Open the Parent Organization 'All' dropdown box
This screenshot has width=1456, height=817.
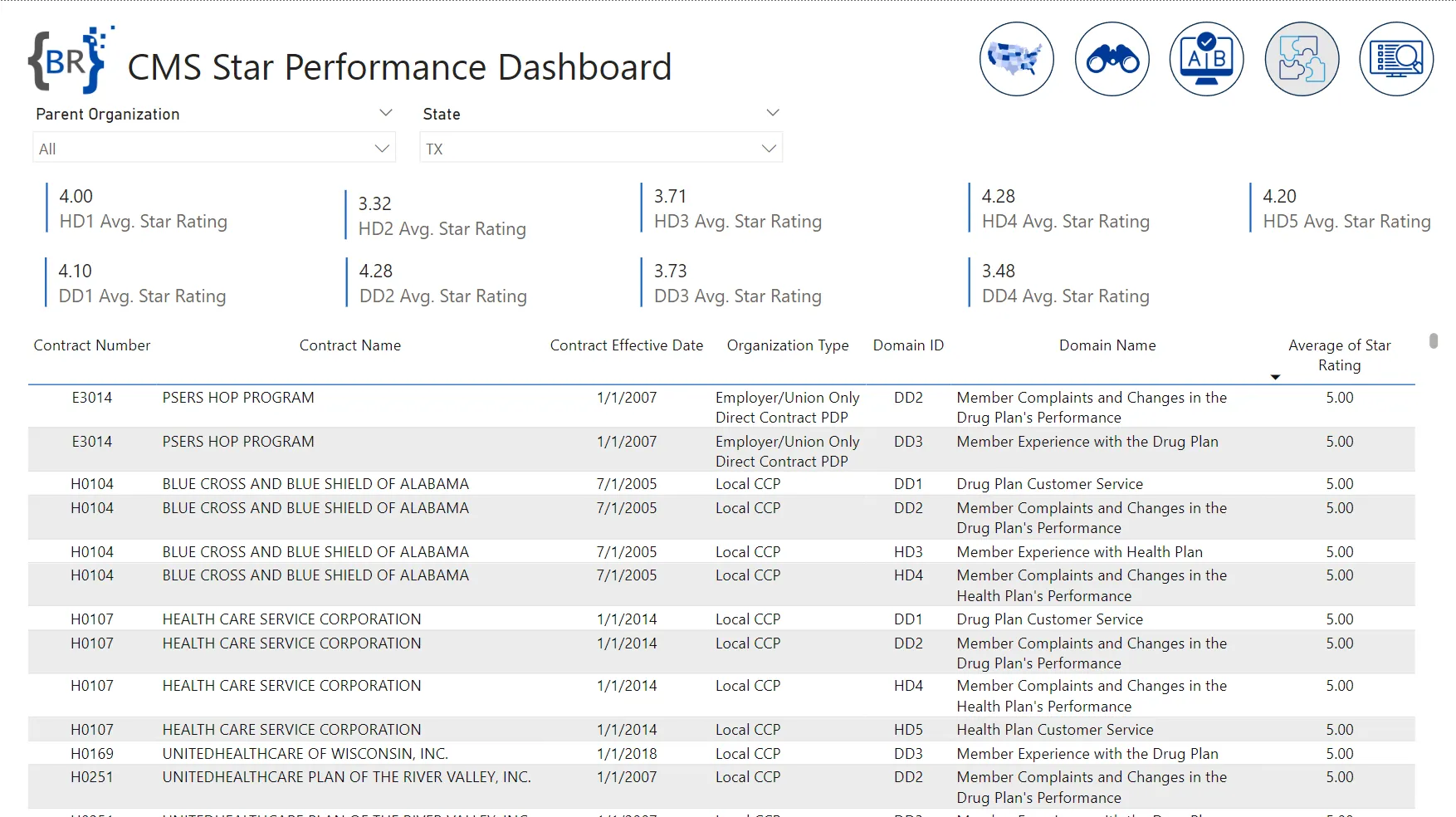click(214, 149)
